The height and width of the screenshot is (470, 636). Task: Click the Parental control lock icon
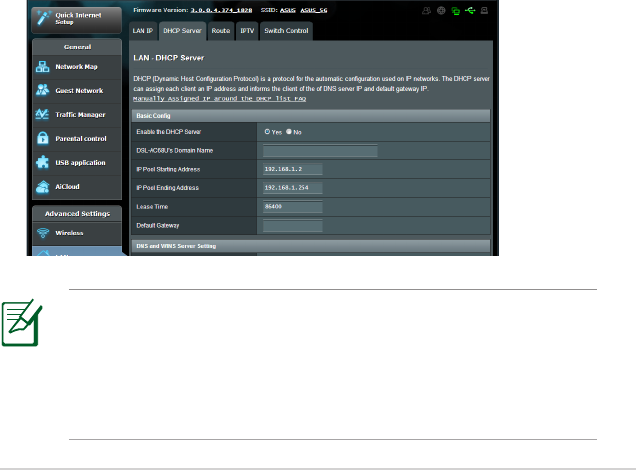(x=43, y=138)
